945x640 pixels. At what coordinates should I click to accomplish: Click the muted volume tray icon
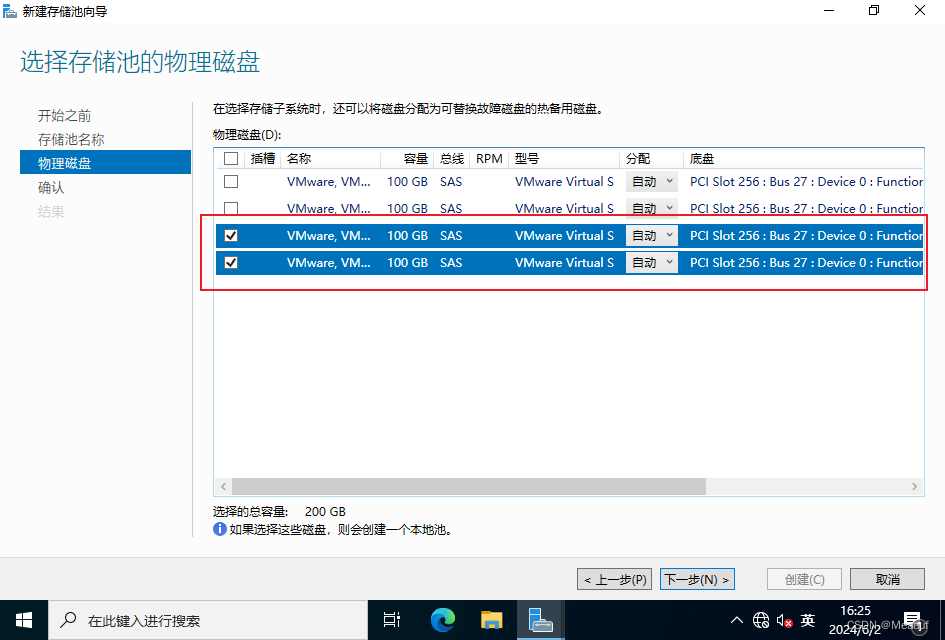[x=784, y=620]
